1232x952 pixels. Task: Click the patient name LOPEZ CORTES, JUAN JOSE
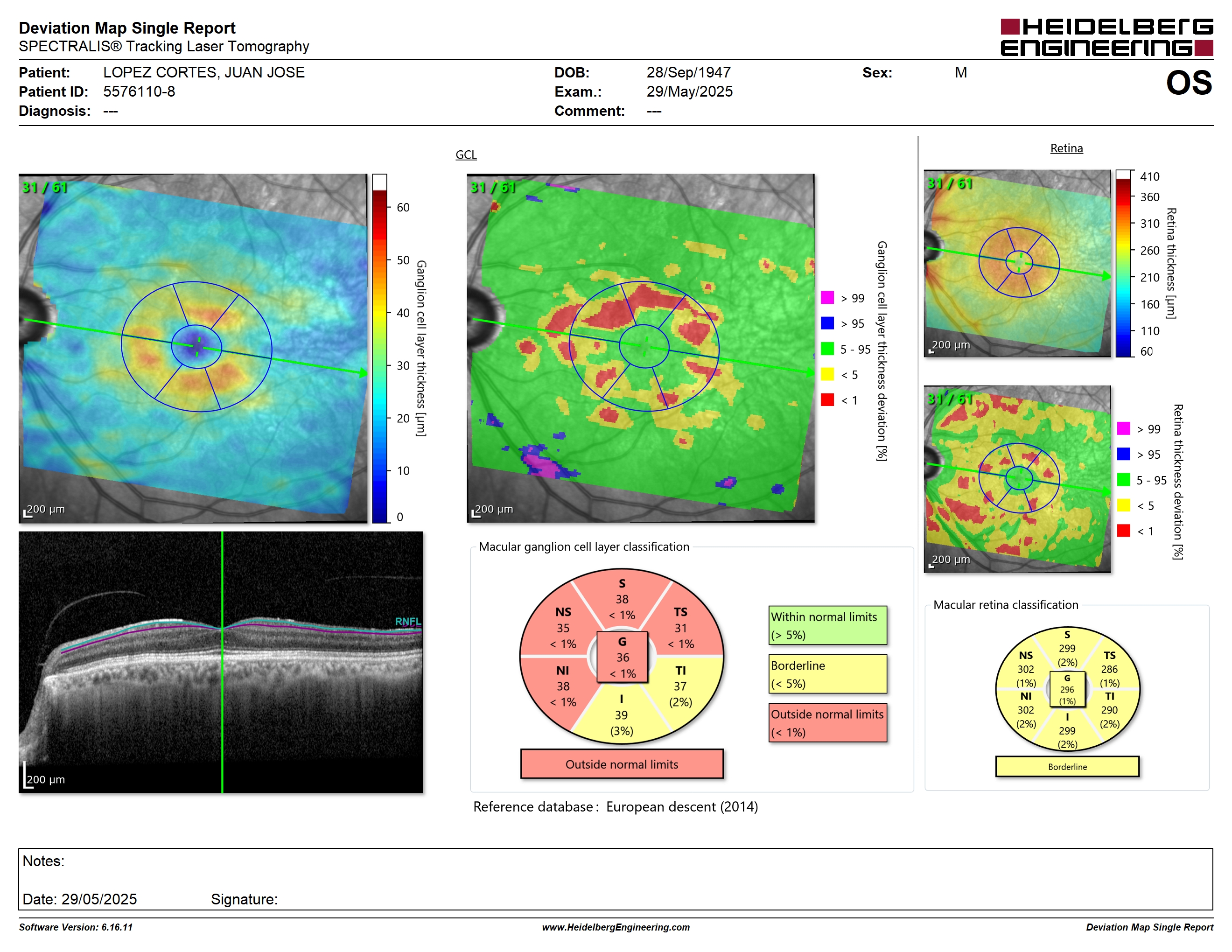203,72
